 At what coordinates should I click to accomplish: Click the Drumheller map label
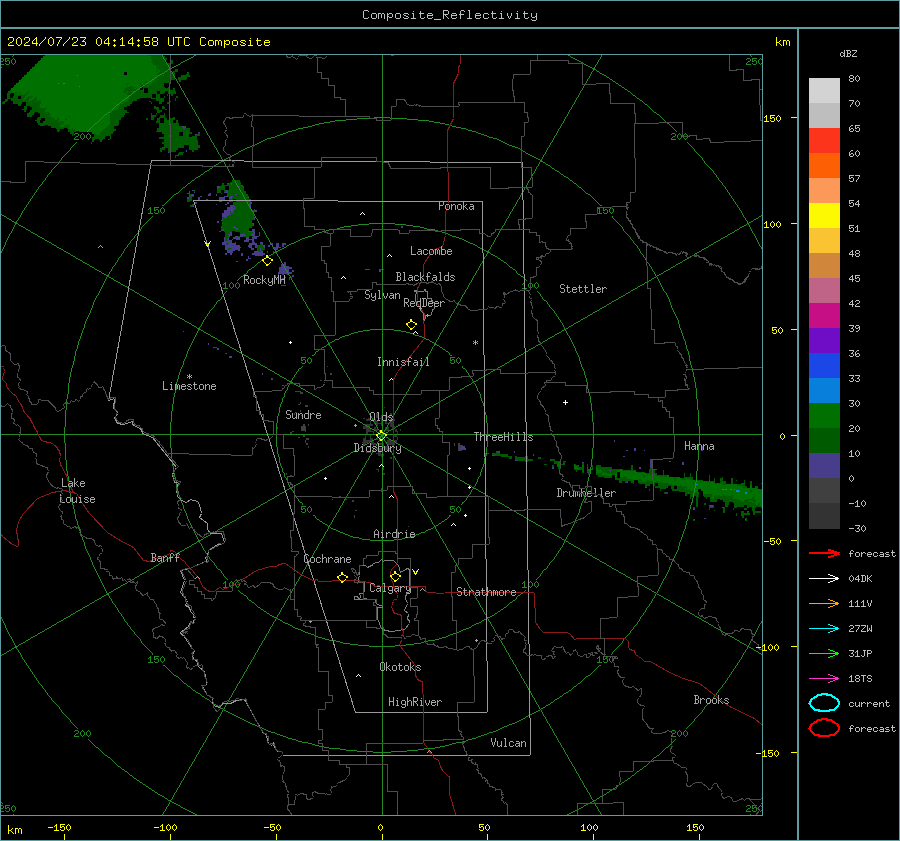586,493
